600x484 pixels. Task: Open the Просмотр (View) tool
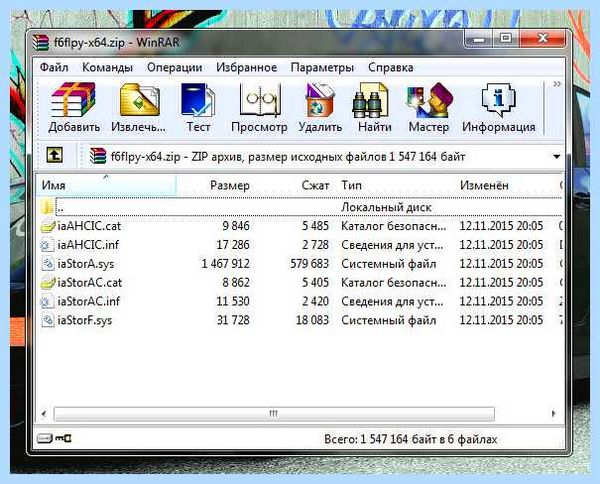coord(259,99)
